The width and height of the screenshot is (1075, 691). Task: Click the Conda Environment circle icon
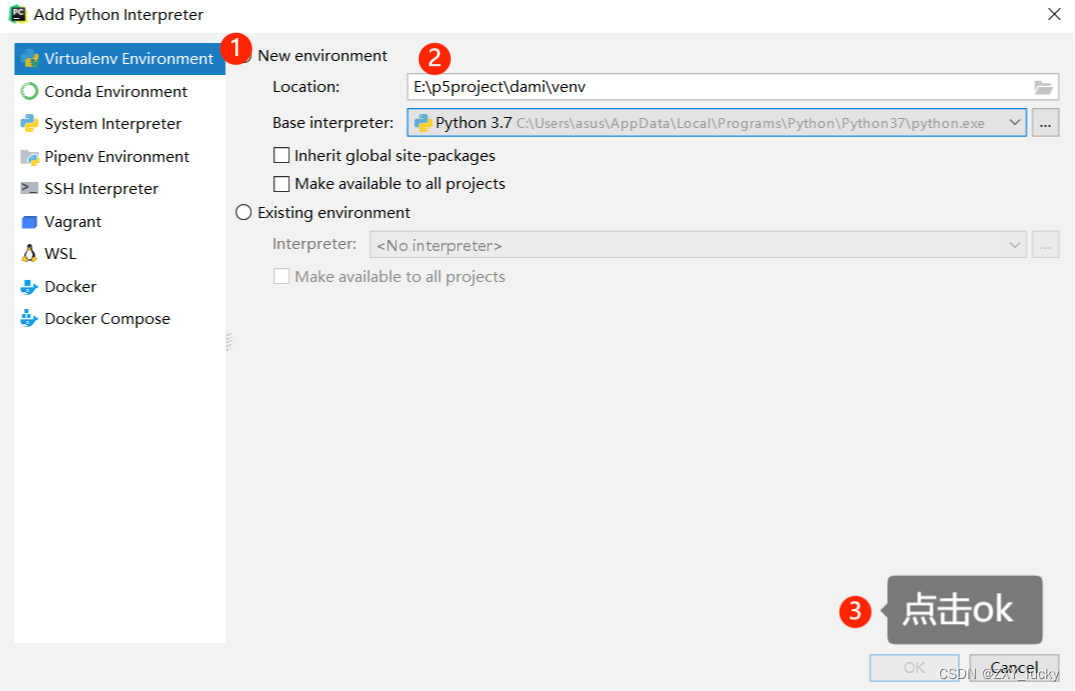29,91
